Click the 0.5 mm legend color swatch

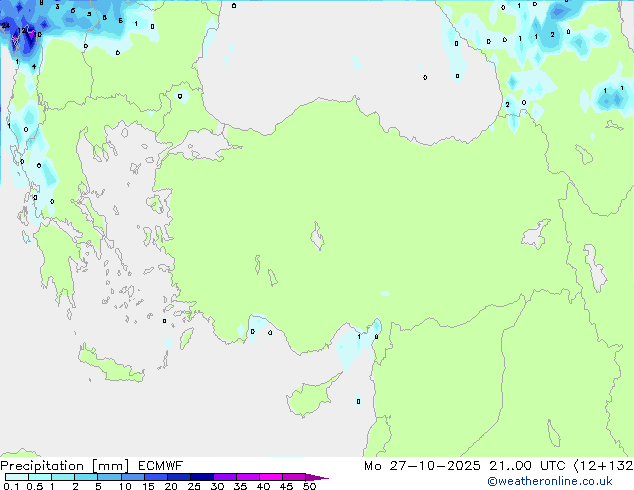click(x=40, y=477)
